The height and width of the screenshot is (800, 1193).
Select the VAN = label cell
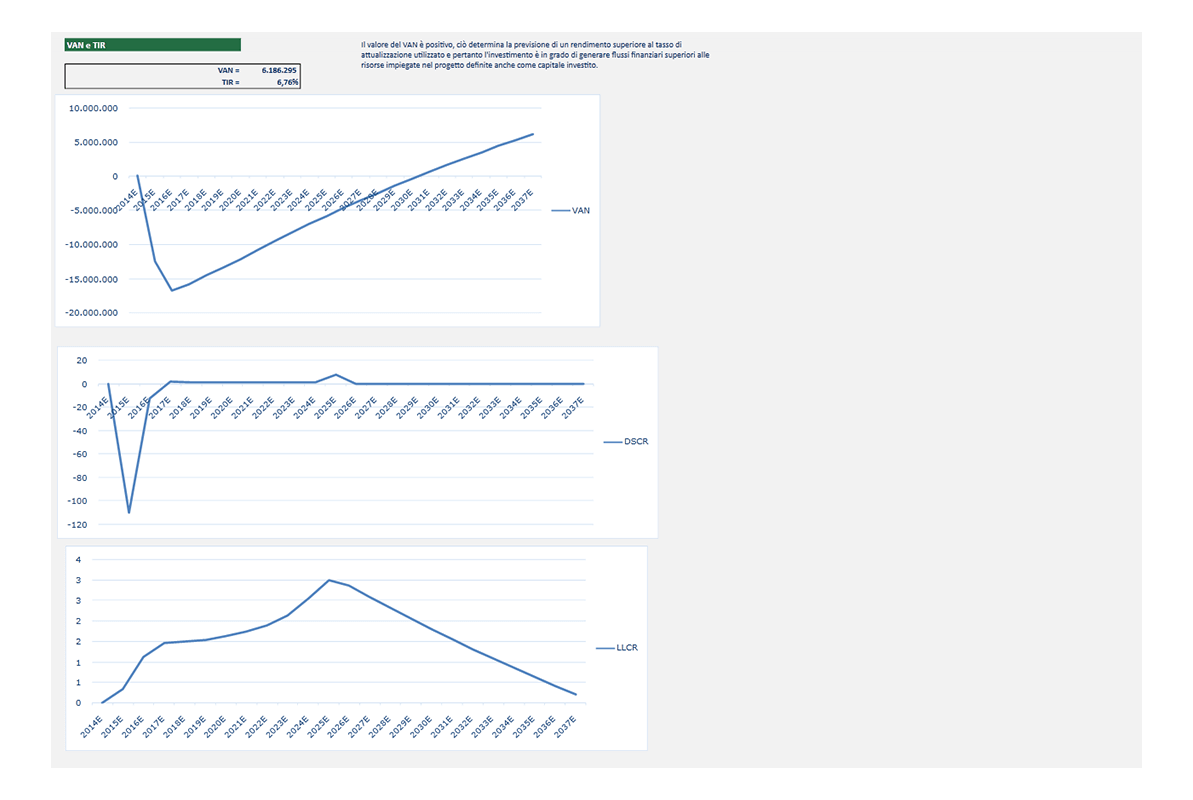pos(228,70)
